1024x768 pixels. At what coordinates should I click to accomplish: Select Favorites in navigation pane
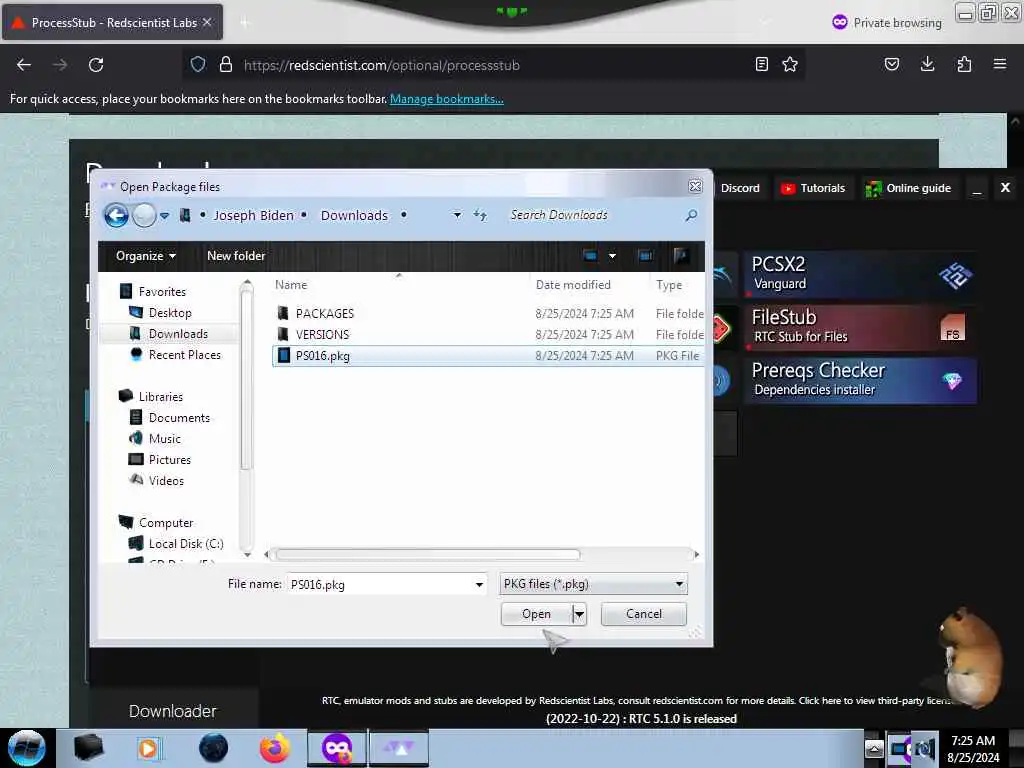coord(162,292)
